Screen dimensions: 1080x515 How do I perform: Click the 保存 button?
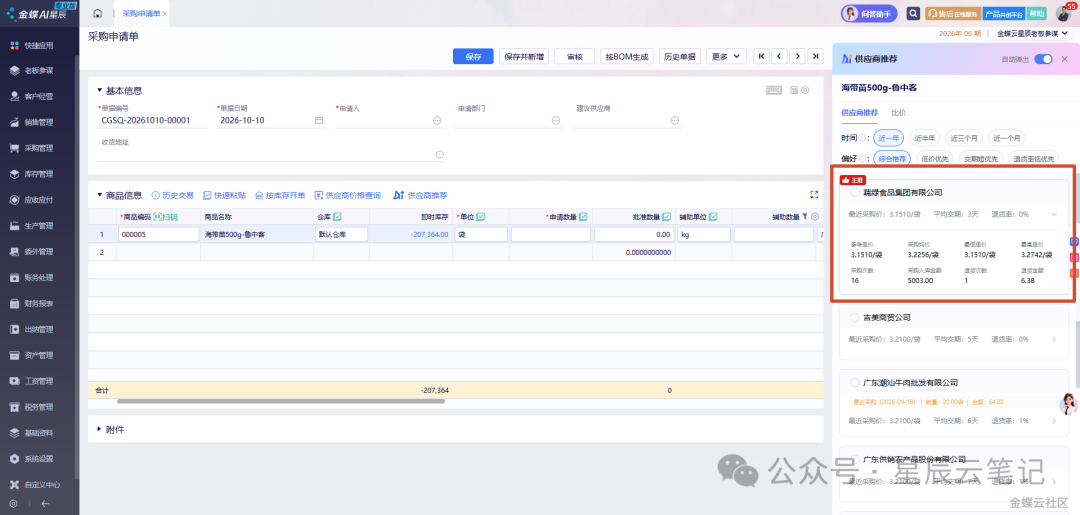[473, 56]
